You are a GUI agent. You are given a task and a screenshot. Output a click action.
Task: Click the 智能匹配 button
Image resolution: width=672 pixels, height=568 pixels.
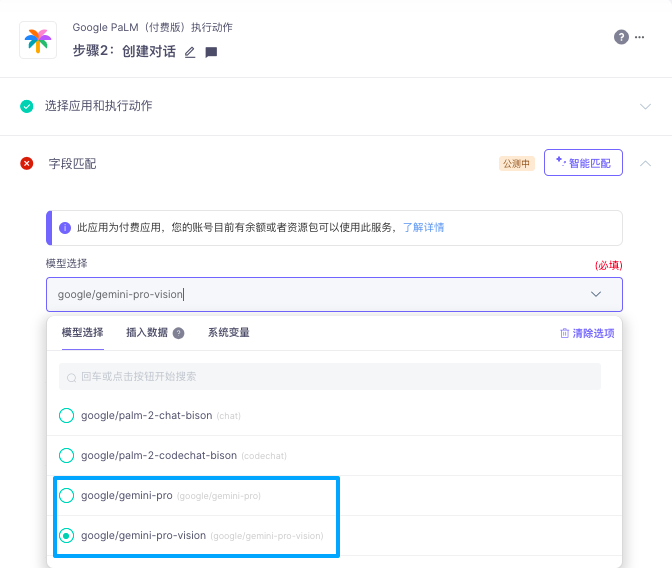(x=583, y=162)
